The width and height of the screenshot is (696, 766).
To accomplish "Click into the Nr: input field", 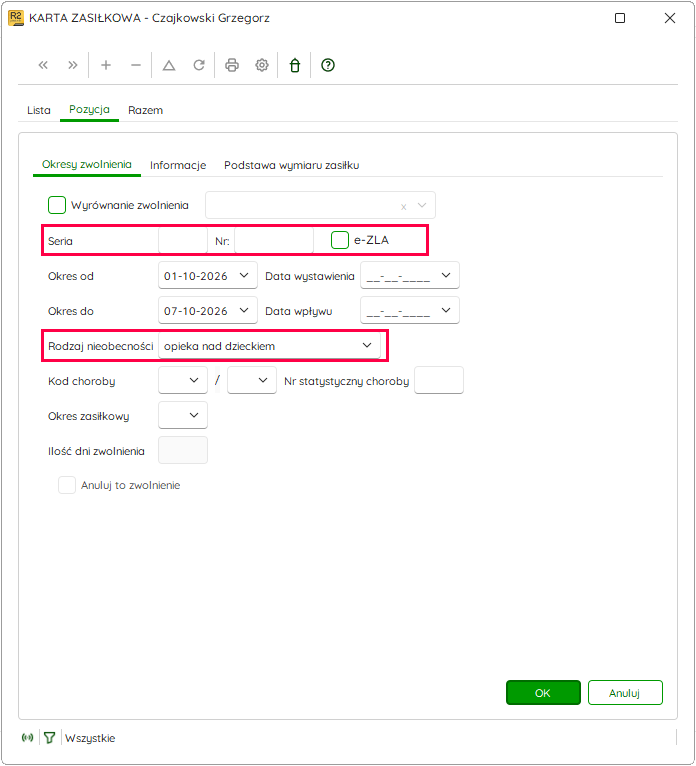I will [x=274, y=240].
